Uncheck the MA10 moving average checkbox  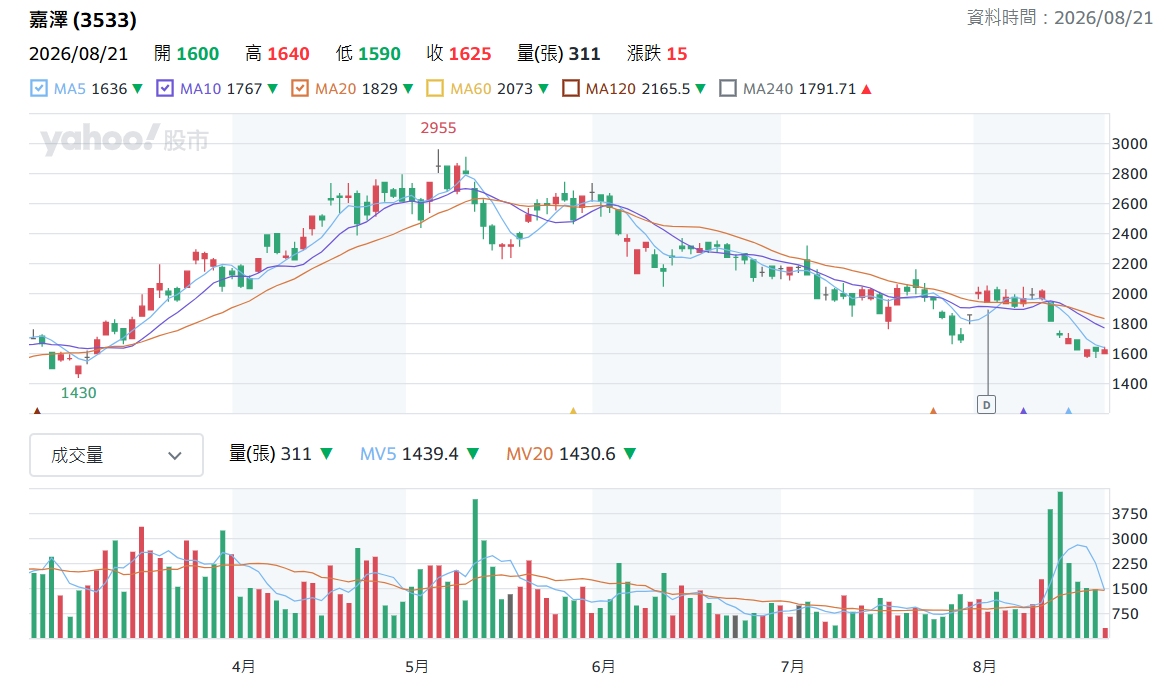pos(165,89)
